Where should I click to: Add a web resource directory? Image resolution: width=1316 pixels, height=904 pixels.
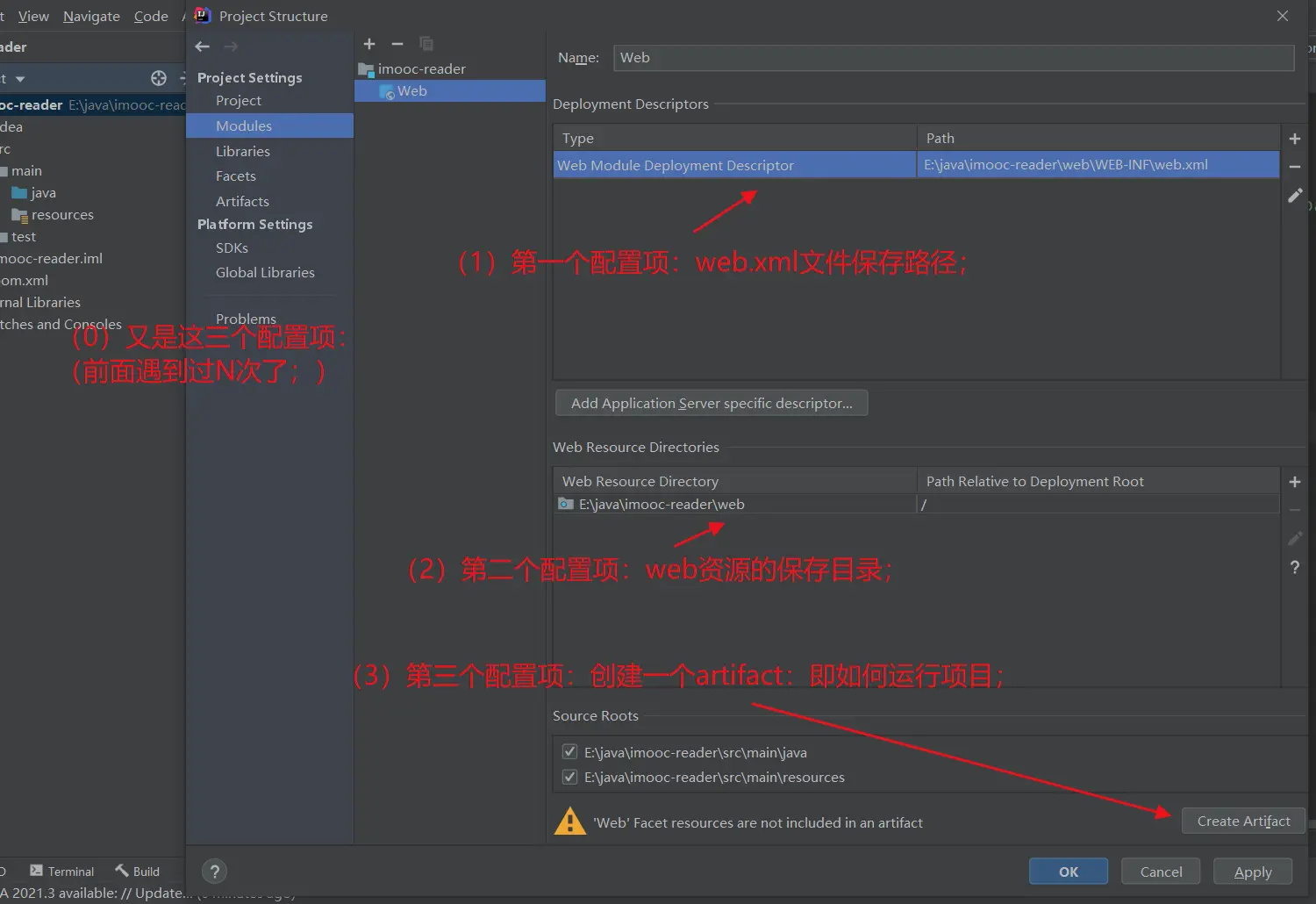1294,482
